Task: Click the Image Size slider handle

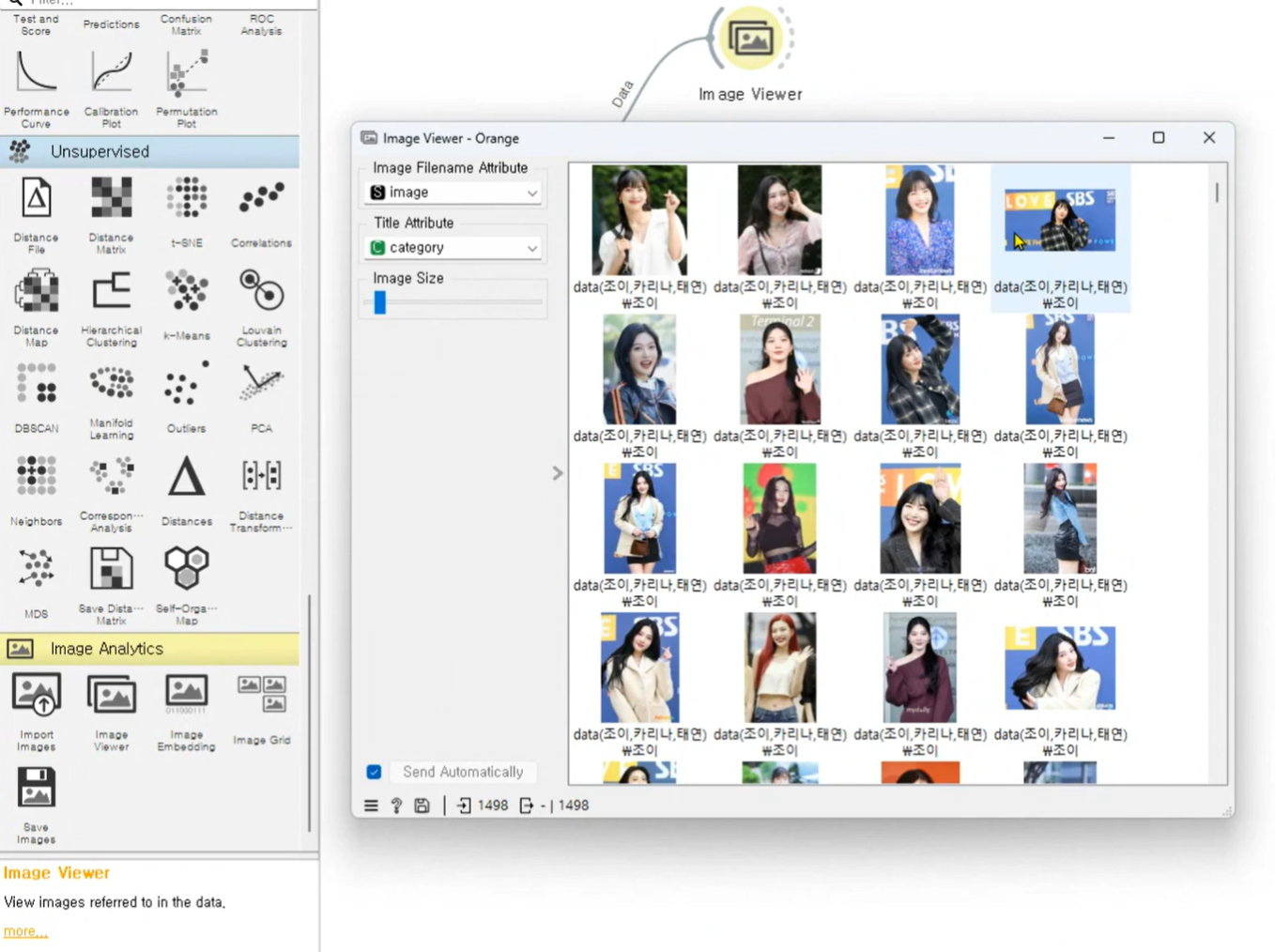Action: [380, 302]
